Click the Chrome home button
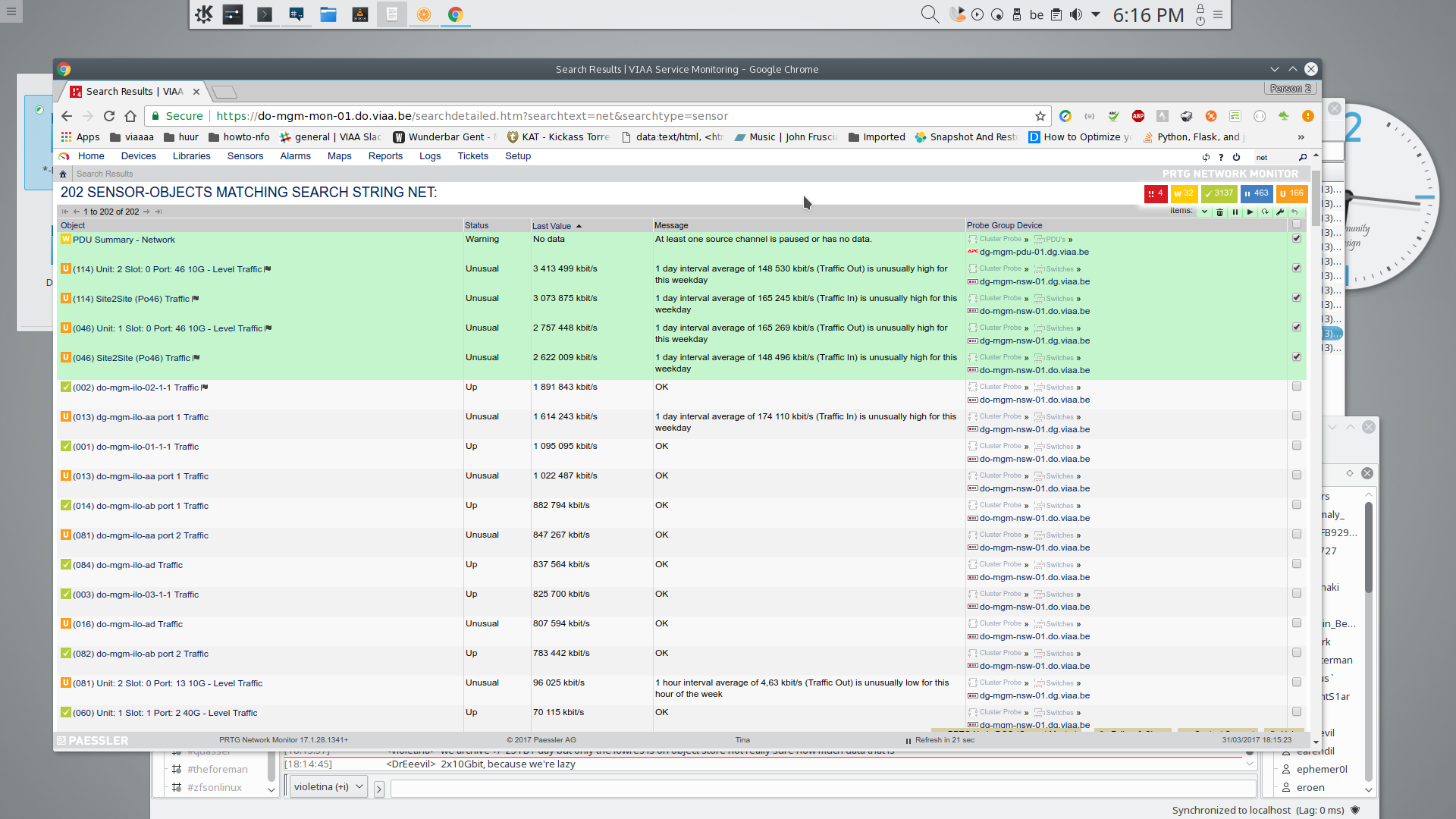This screenshot has width=1456, height=819. tap(130, 116)
